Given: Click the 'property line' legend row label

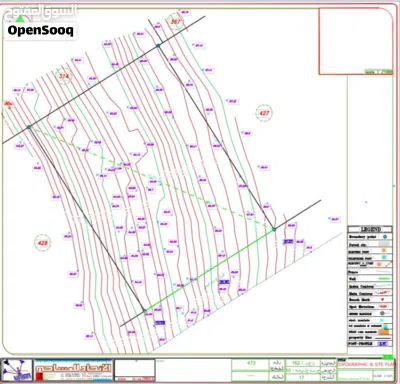Looking at the screenshot, I should [x=360, y=338].
